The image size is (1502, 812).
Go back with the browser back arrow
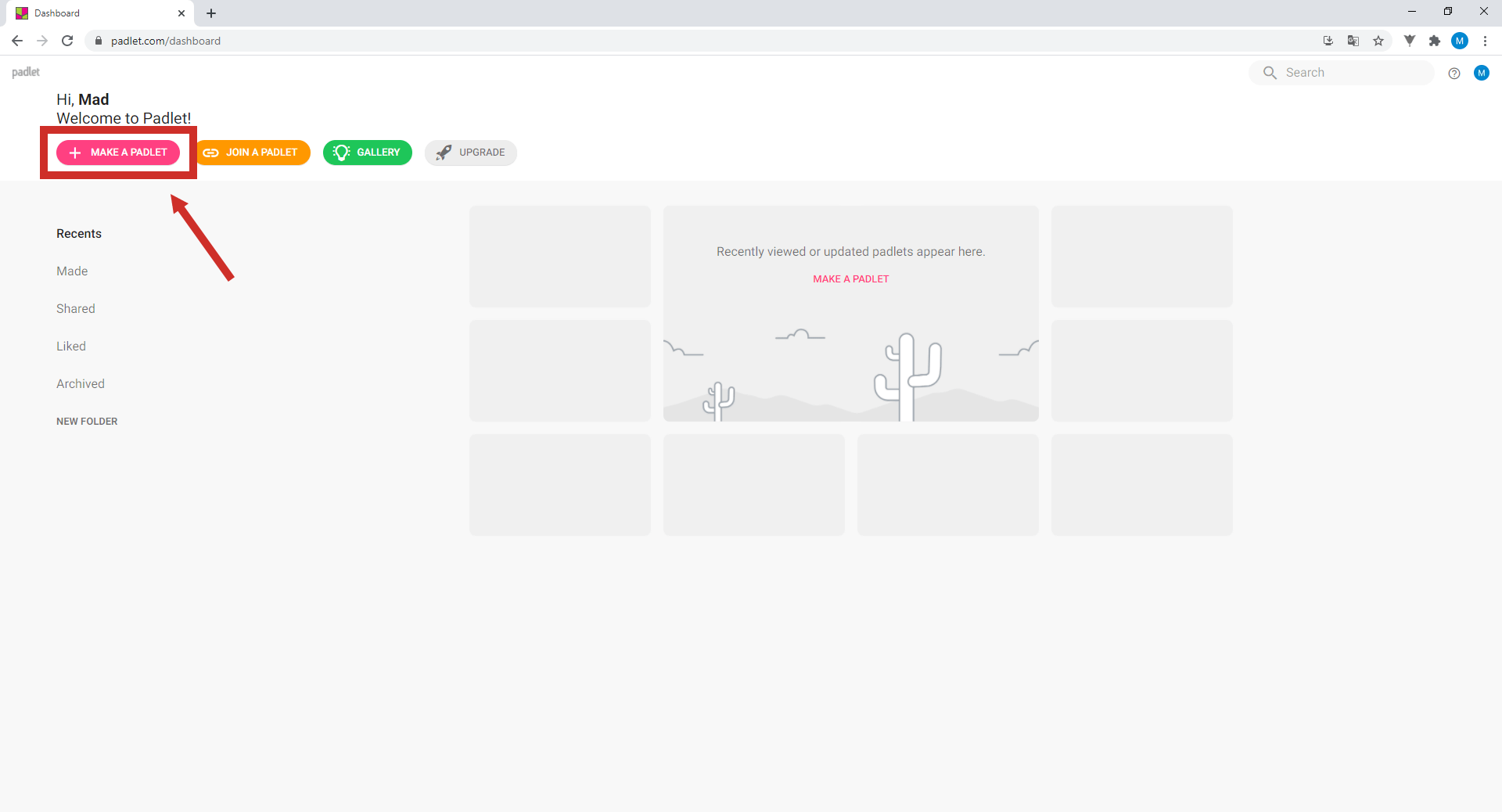pos(17,41)
